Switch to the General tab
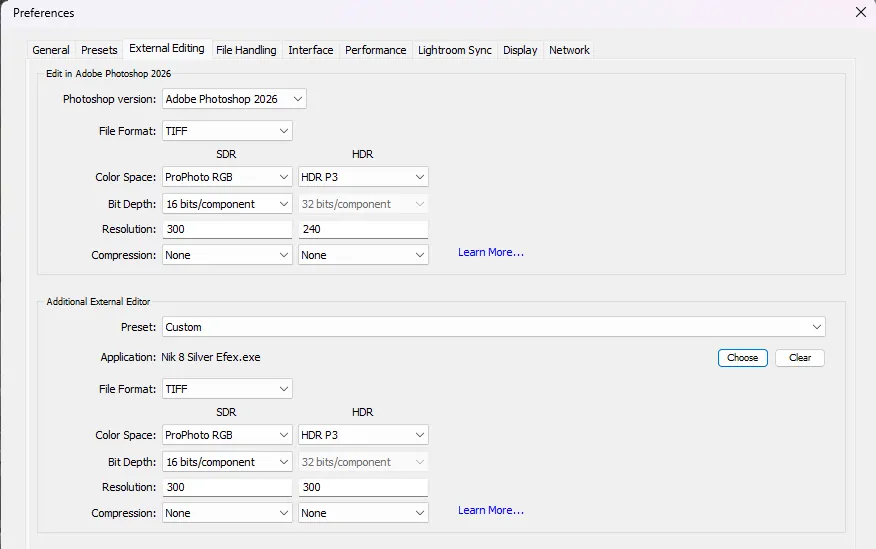Screen dimensions: 876x549 pos(51,50)
